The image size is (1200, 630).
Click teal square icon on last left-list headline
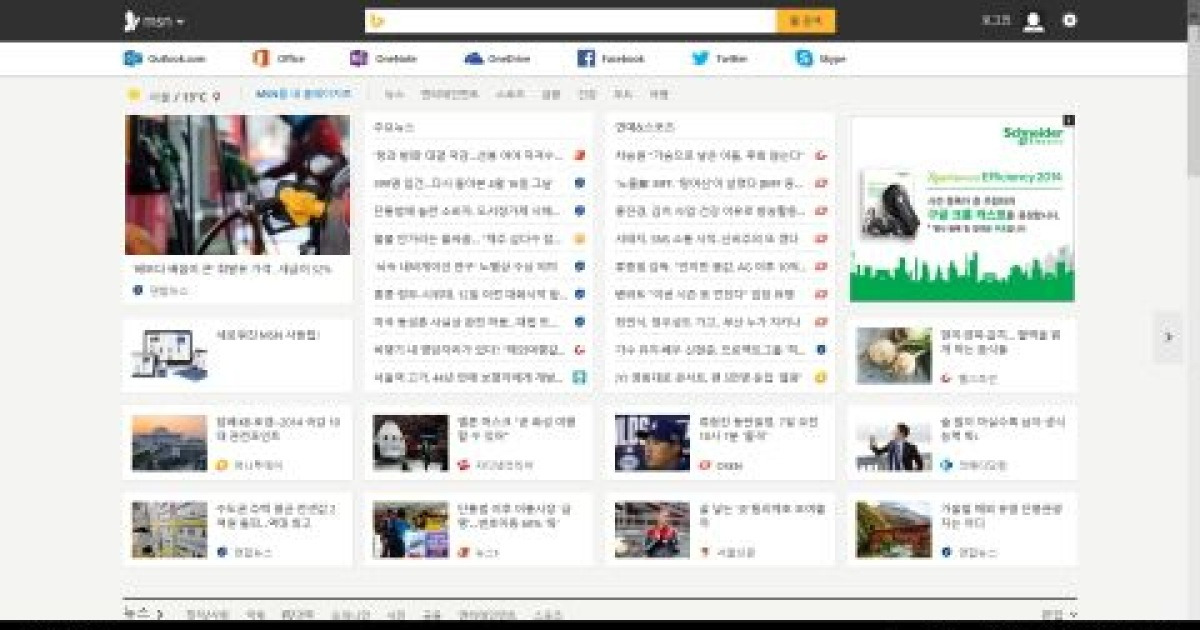click(579, 377)
